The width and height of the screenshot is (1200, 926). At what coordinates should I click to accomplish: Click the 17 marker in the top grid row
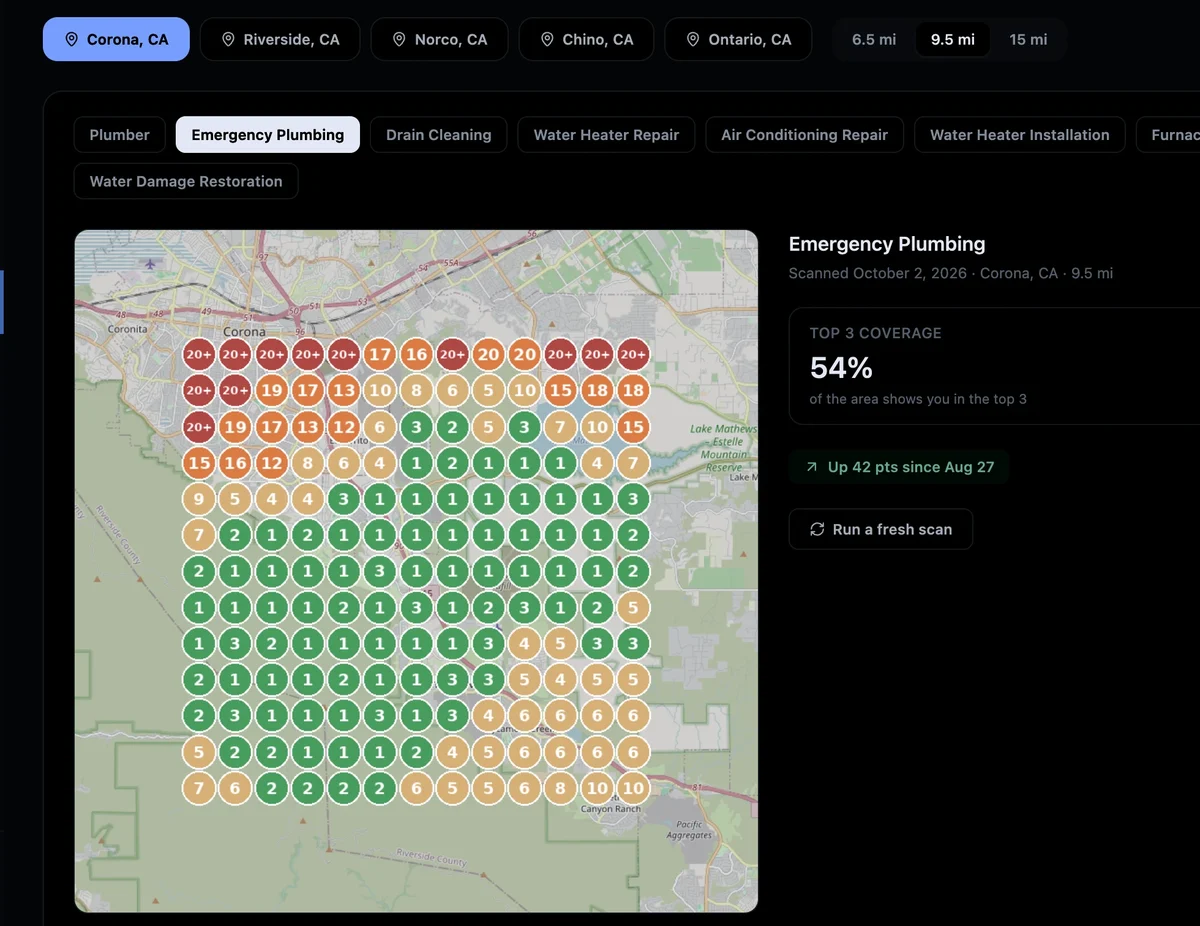click(x=380, y=354)
